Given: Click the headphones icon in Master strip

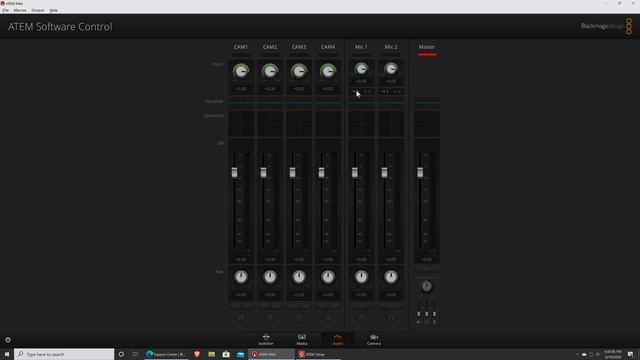Looking at the screenshot, I should 427,322.
